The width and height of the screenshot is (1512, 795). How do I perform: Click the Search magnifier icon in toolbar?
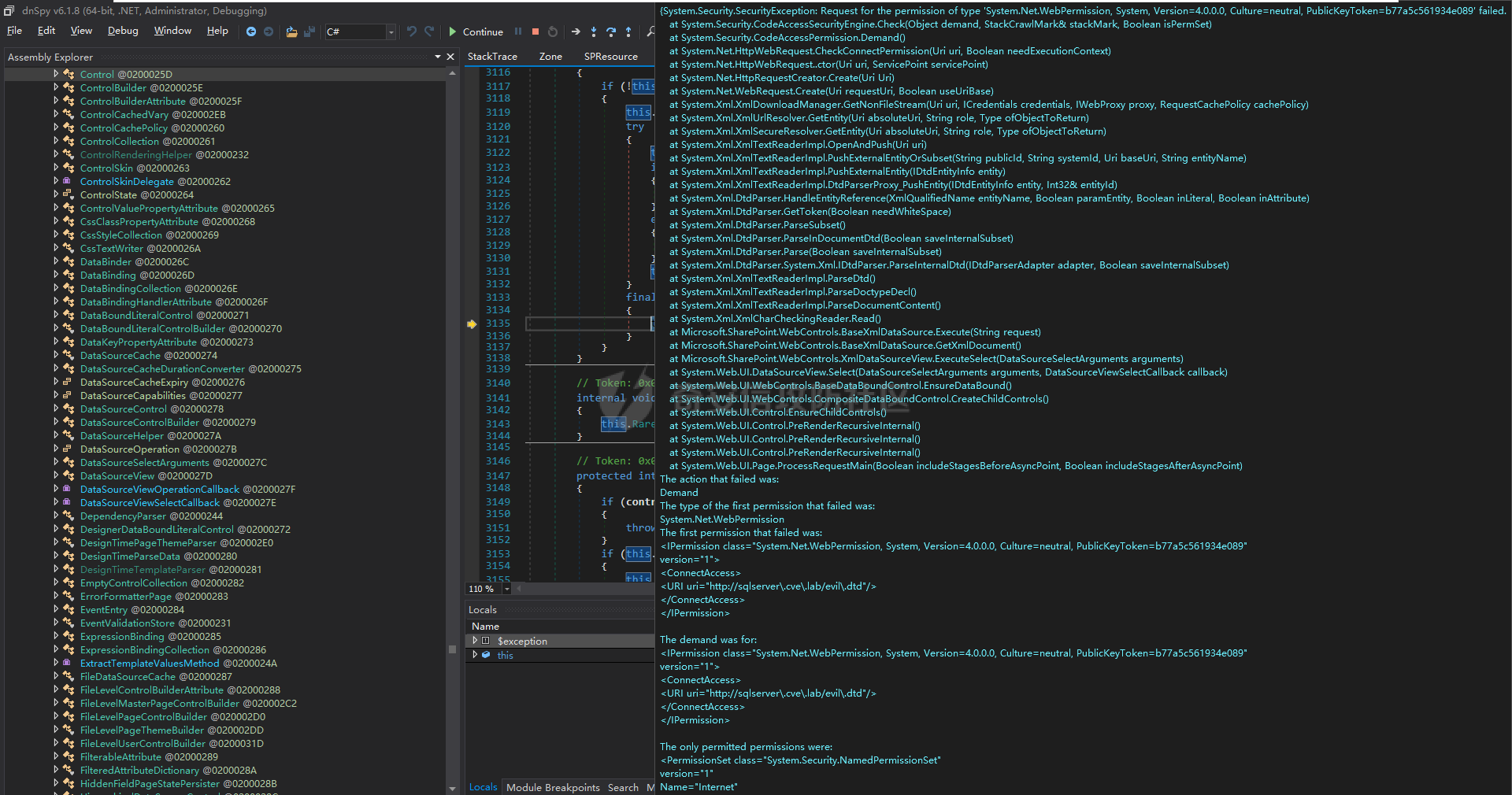click(x=650, y=31)
